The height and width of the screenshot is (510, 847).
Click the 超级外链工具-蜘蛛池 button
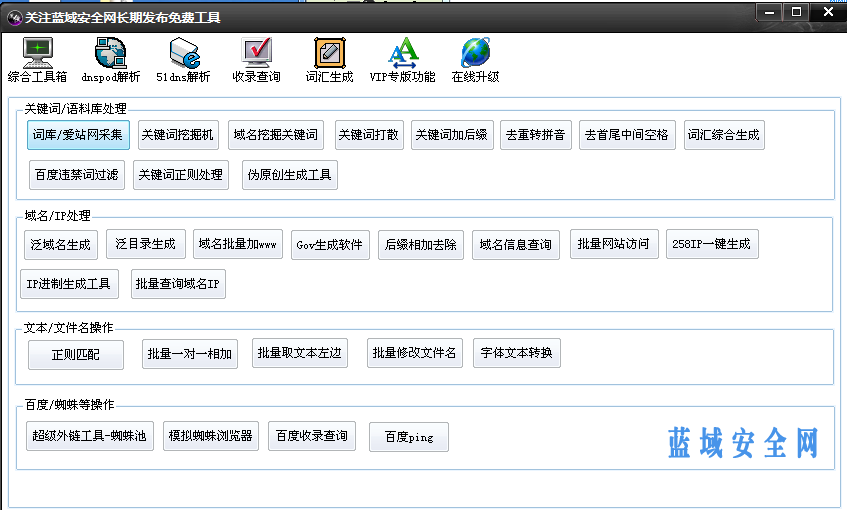pos(89,436)
